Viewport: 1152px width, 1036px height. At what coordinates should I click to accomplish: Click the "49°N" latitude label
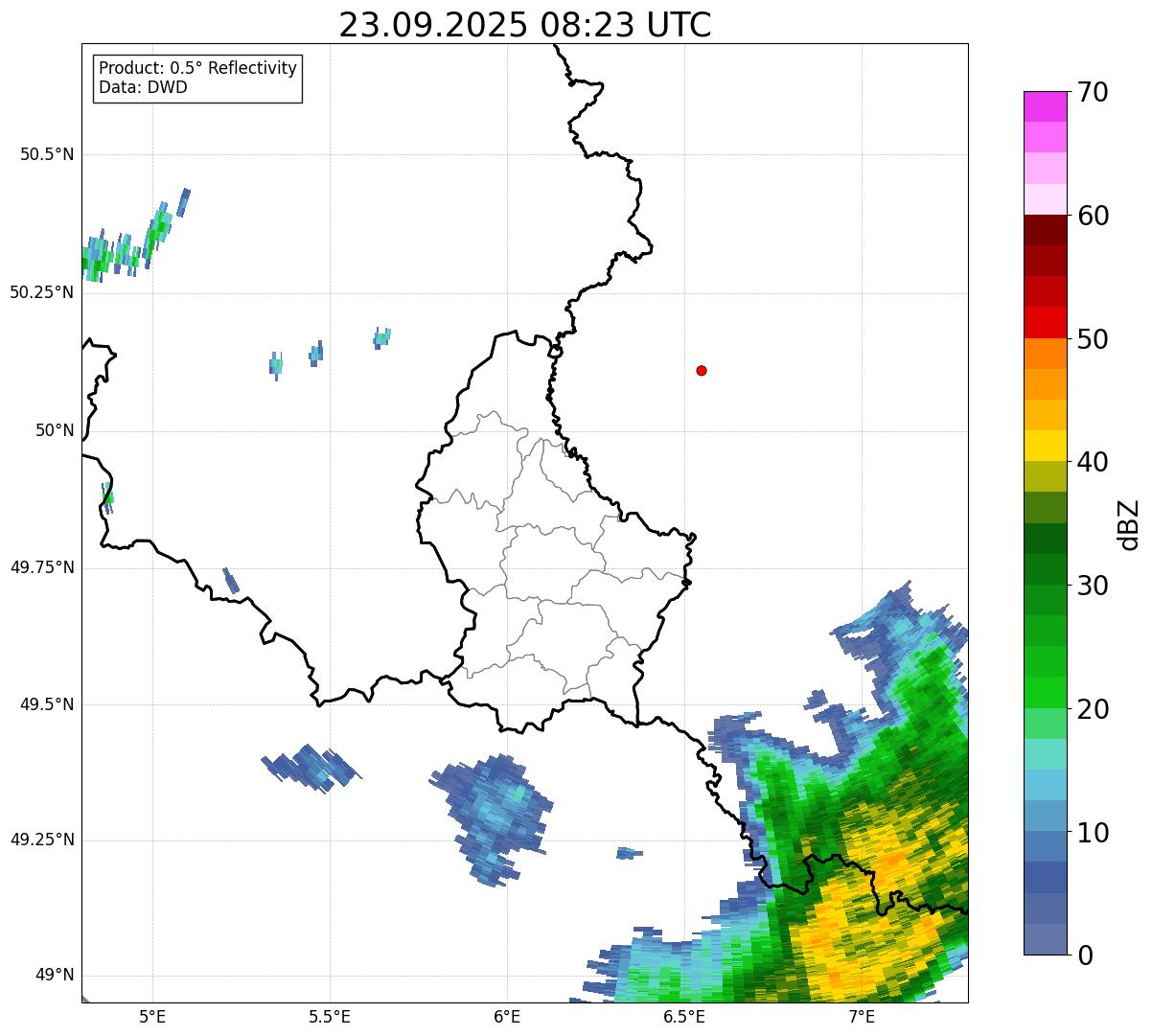point(55,975)
